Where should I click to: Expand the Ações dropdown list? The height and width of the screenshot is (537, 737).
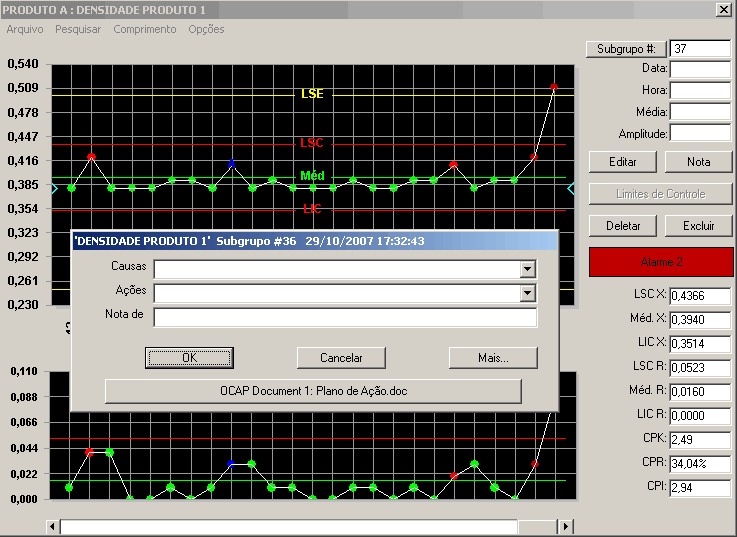coord(528,293)
